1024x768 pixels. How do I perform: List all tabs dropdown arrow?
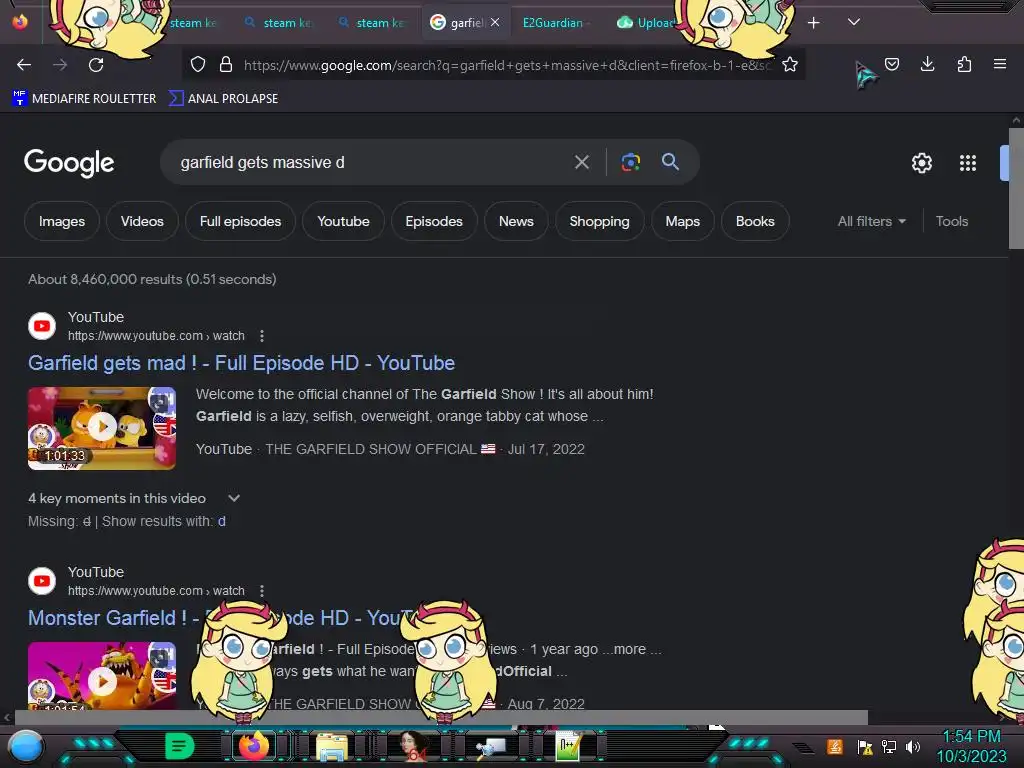tap(854, 22)
